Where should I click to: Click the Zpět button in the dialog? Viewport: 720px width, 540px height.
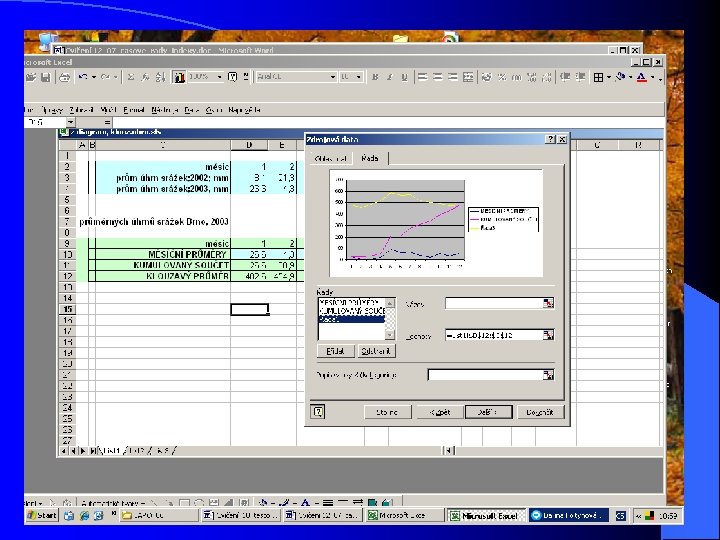[439, 412]
